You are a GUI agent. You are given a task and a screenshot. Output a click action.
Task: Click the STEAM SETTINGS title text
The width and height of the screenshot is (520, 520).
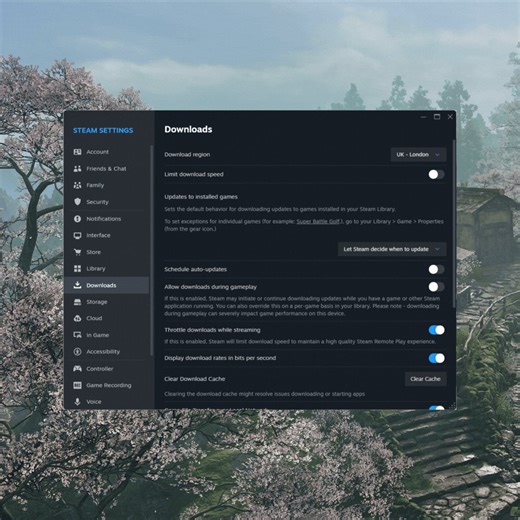click(103, 131)
